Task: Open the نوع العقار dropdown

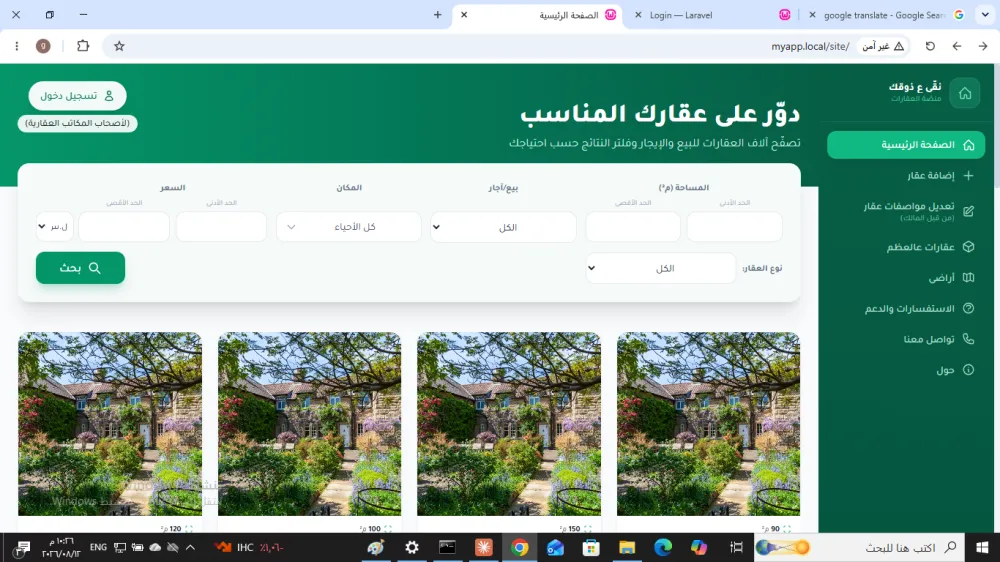Action: [x=661, y=269]
